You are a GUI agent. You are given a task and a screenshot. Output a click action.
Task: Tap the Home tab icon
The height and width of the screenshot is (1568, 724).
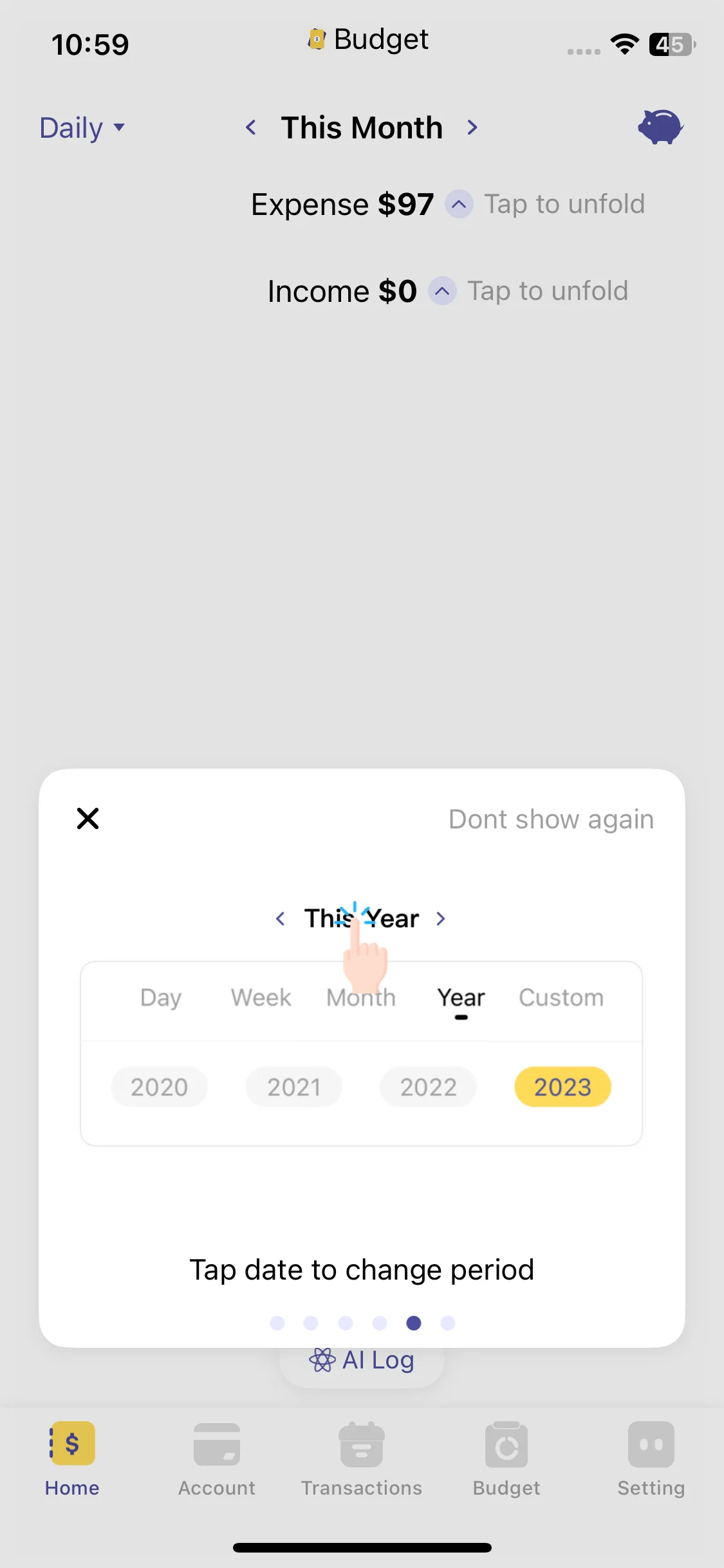pos(72,1444)
